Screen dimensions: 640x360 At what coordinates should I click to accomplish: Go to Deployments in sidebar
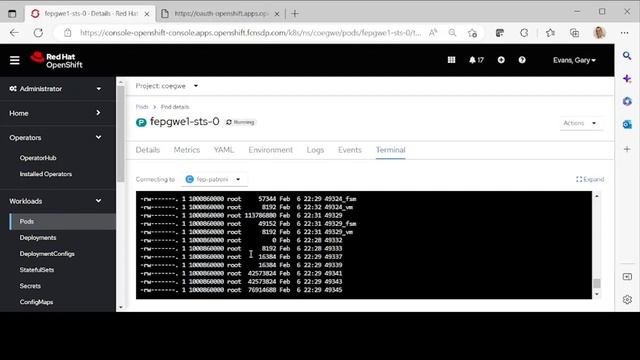coord(38,238)
